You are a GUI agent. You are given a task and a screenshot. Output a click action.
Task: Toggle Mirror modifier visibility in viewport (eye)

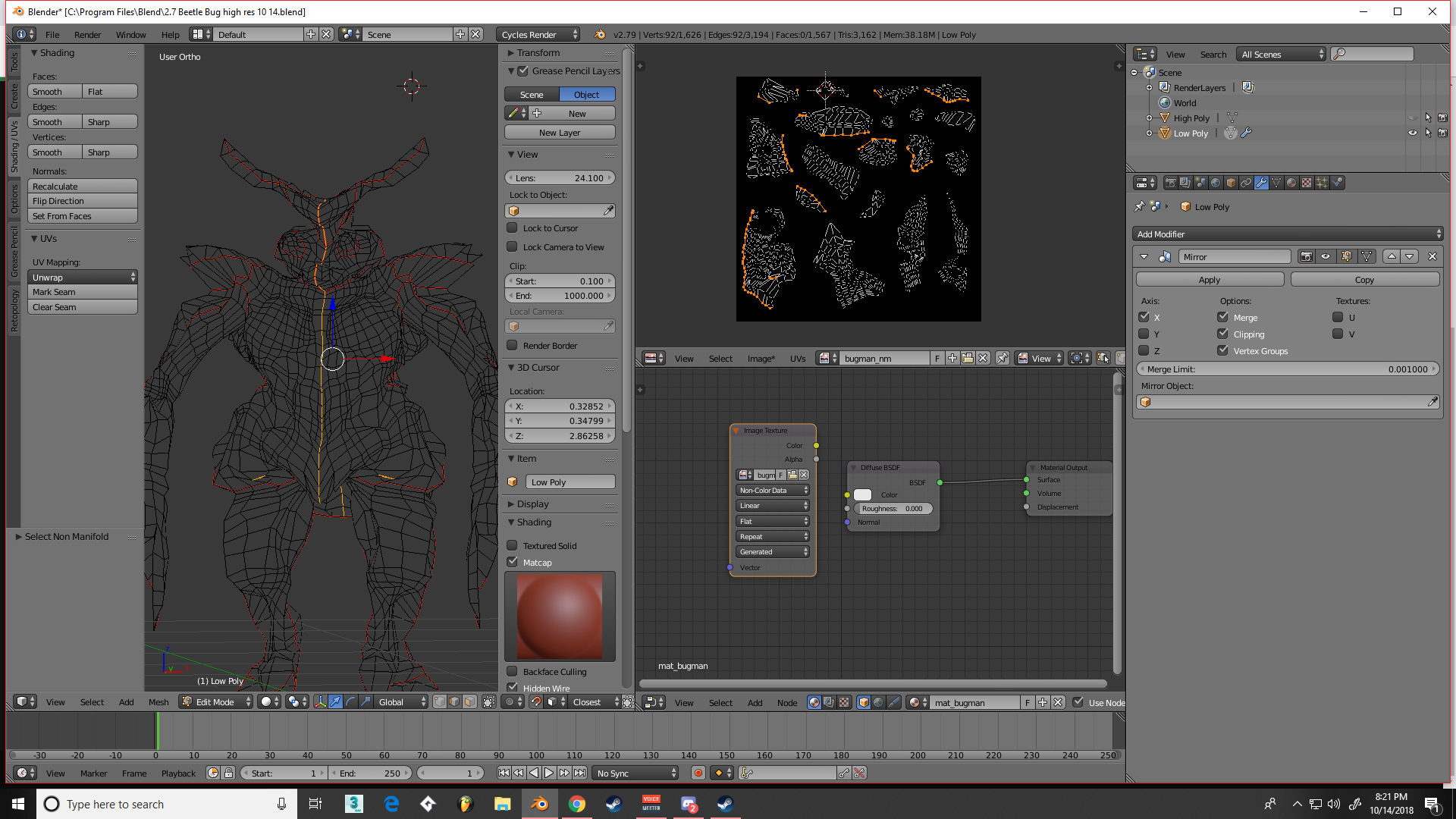(x=1326, y=257)
